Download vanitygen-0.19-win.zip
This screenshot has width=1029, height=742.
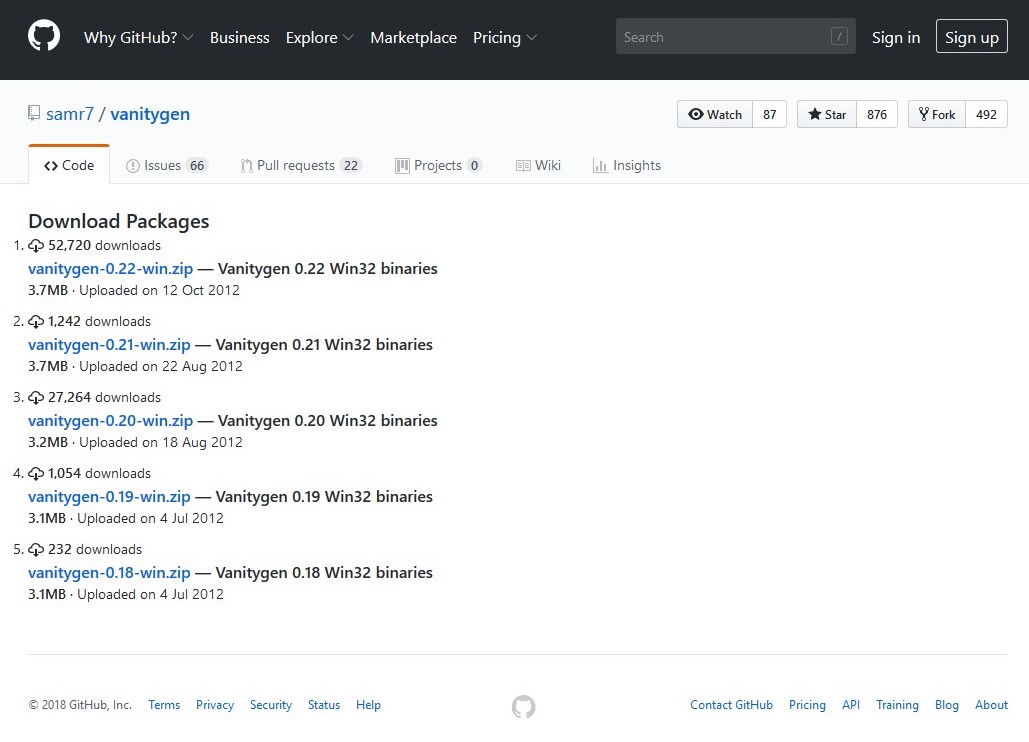[109, 497]
